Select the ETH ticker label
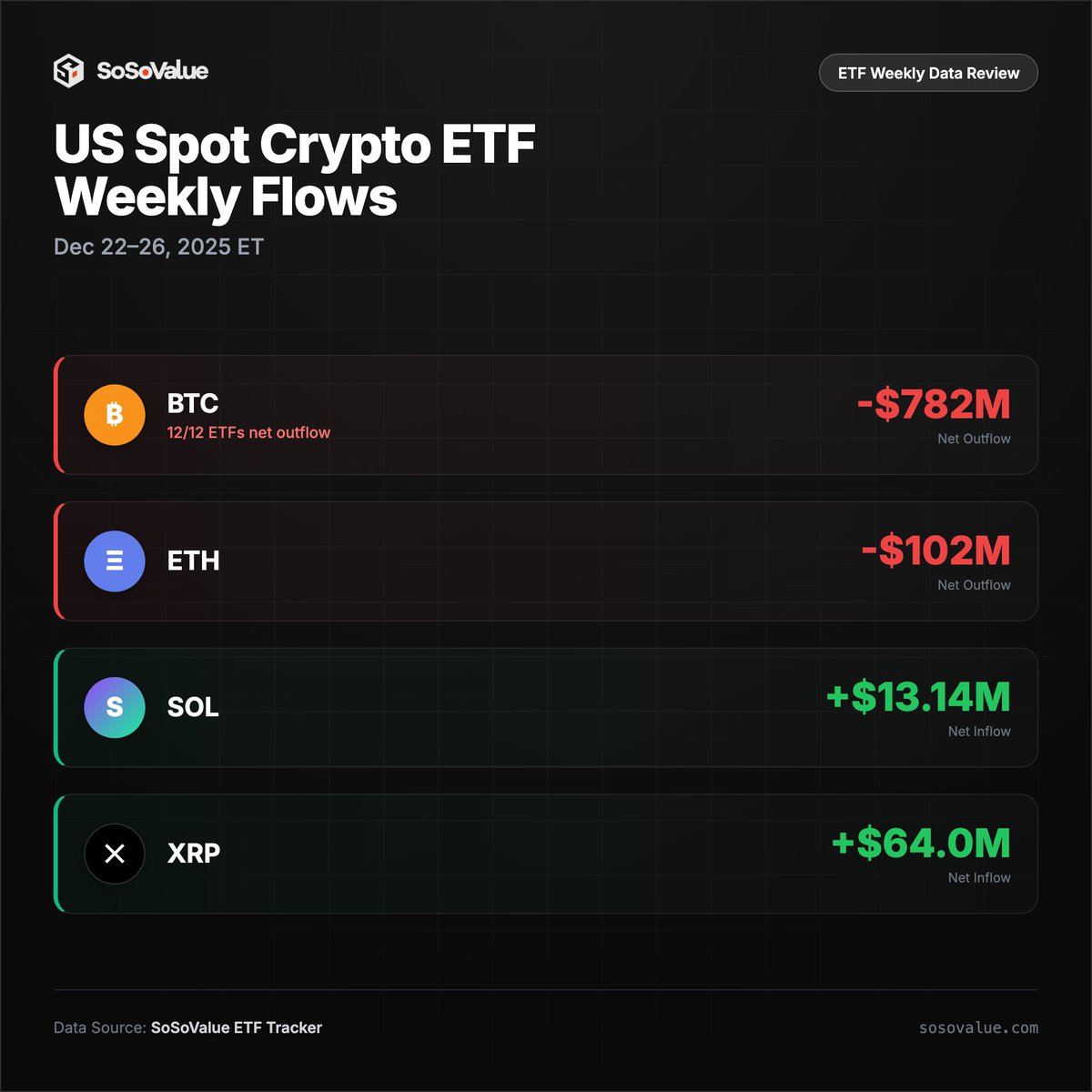The width and height of the screenshot is (1092, 1092). pos(194,561)
